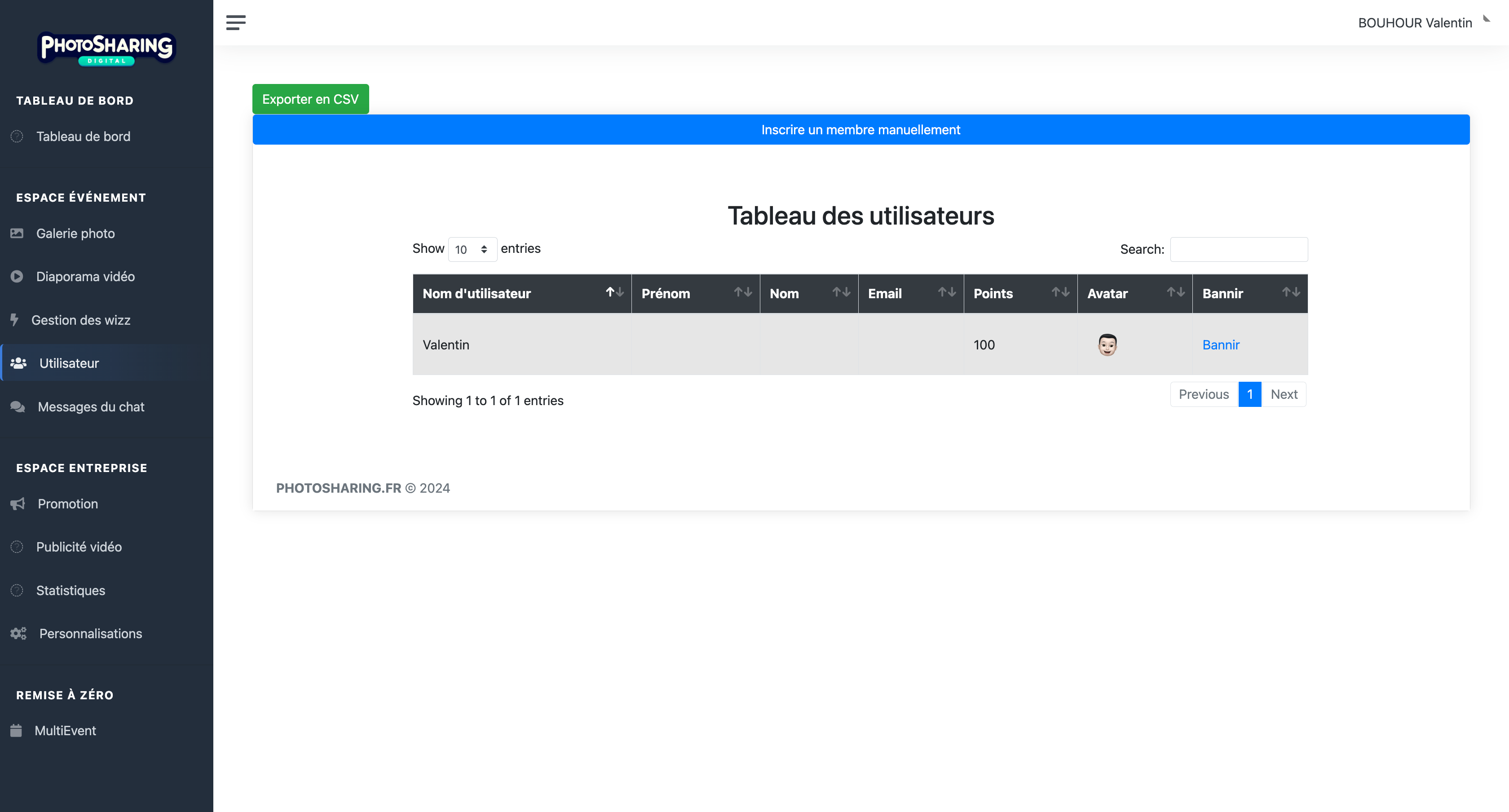Click Inscrire un membre manuellement button
This screenshot has width=1509, height=812.
pos(860,129)
